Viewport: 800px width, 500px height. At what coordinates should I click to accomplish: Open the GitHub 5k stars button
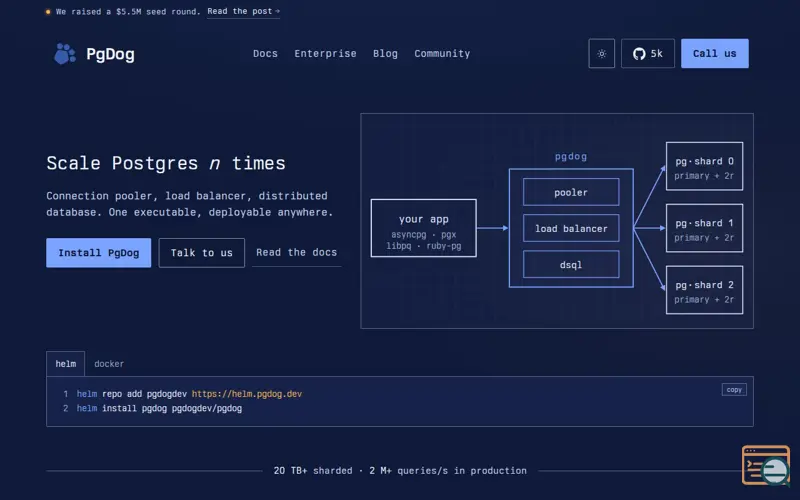pyautogui.click(x=647, y=54)
